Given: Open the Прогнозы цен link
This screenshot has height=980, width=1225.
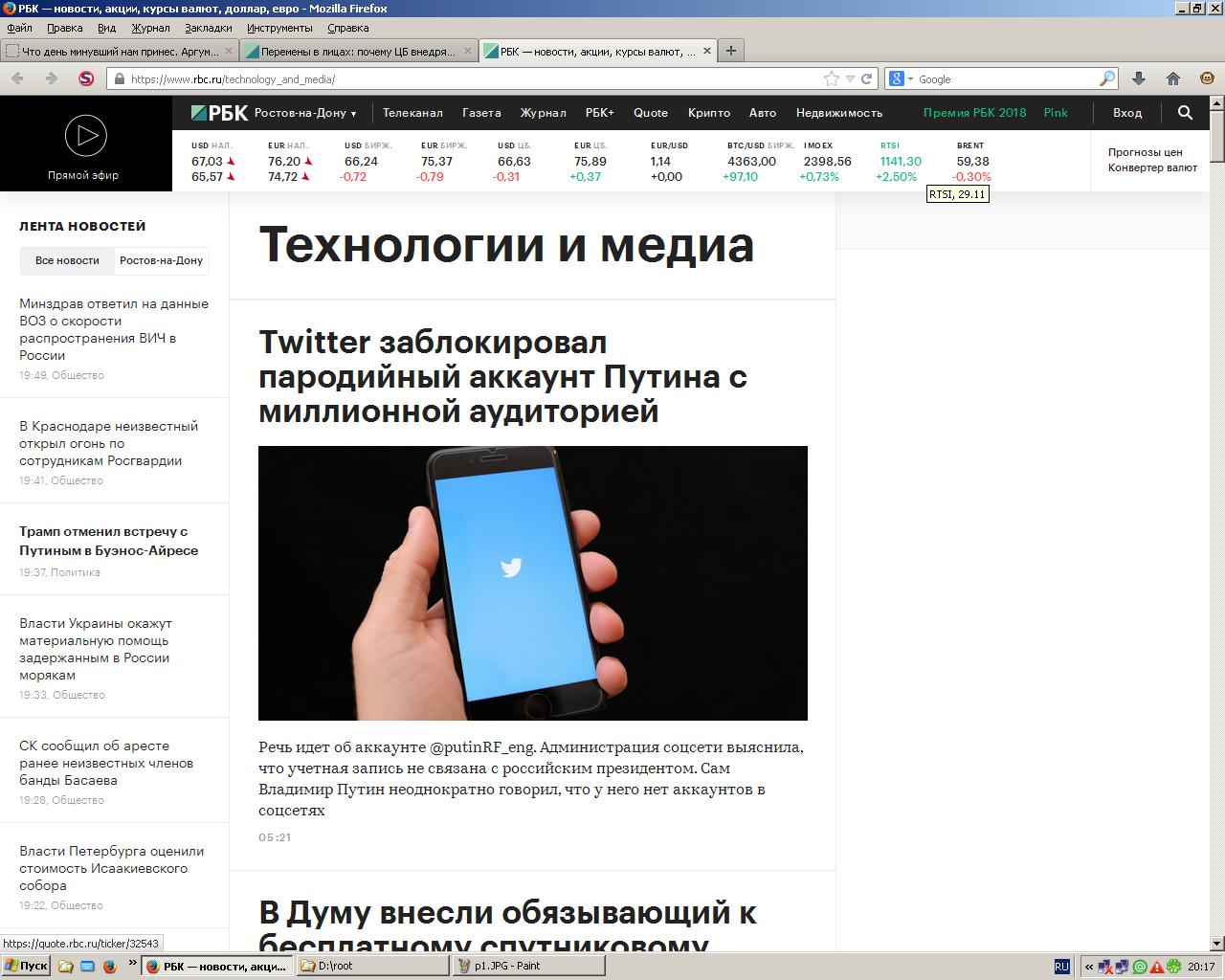Looking at the screenshot, I should [1146, 152].
